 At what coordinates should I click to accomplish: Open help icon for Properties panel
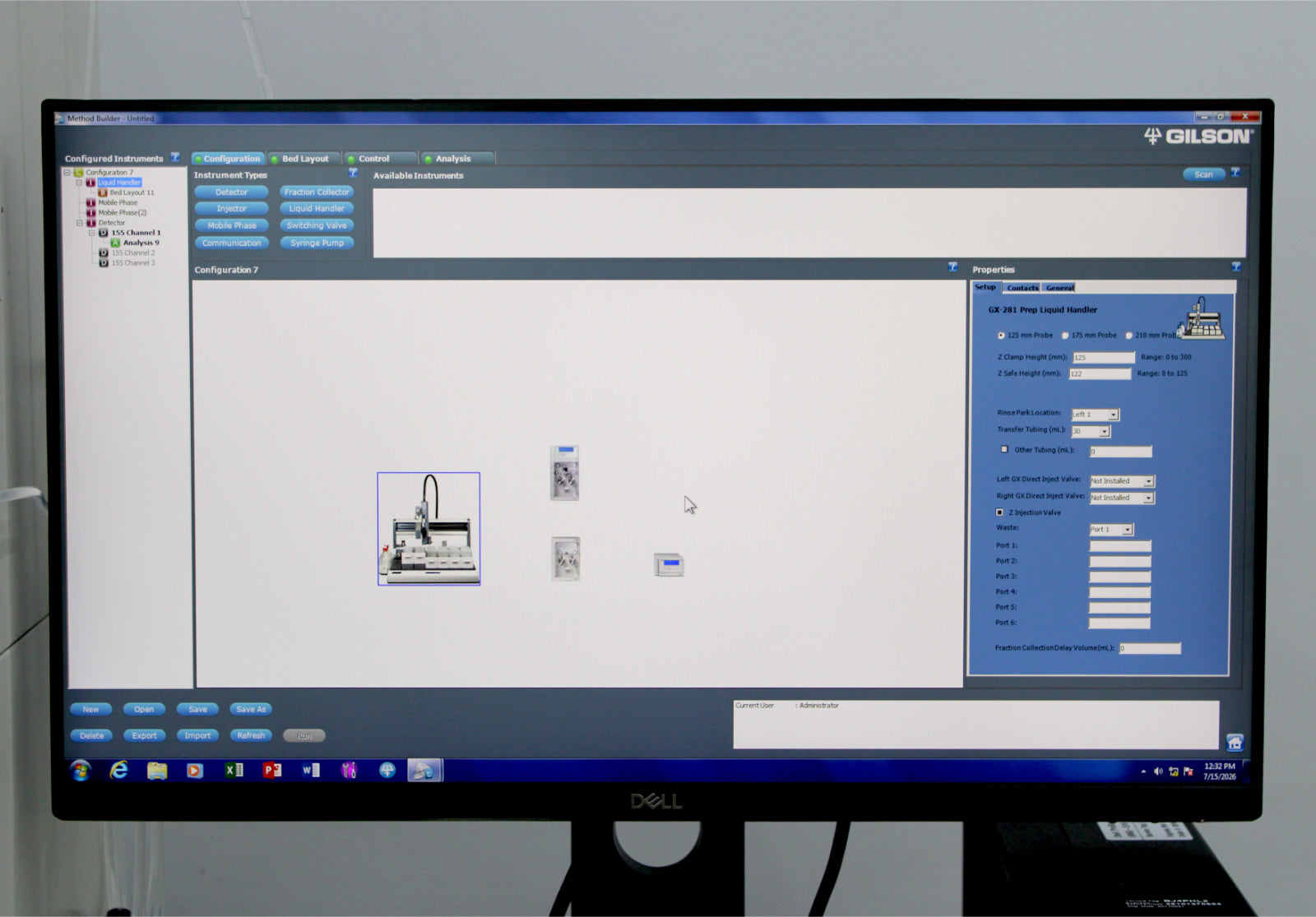(x=1235, y=266)
